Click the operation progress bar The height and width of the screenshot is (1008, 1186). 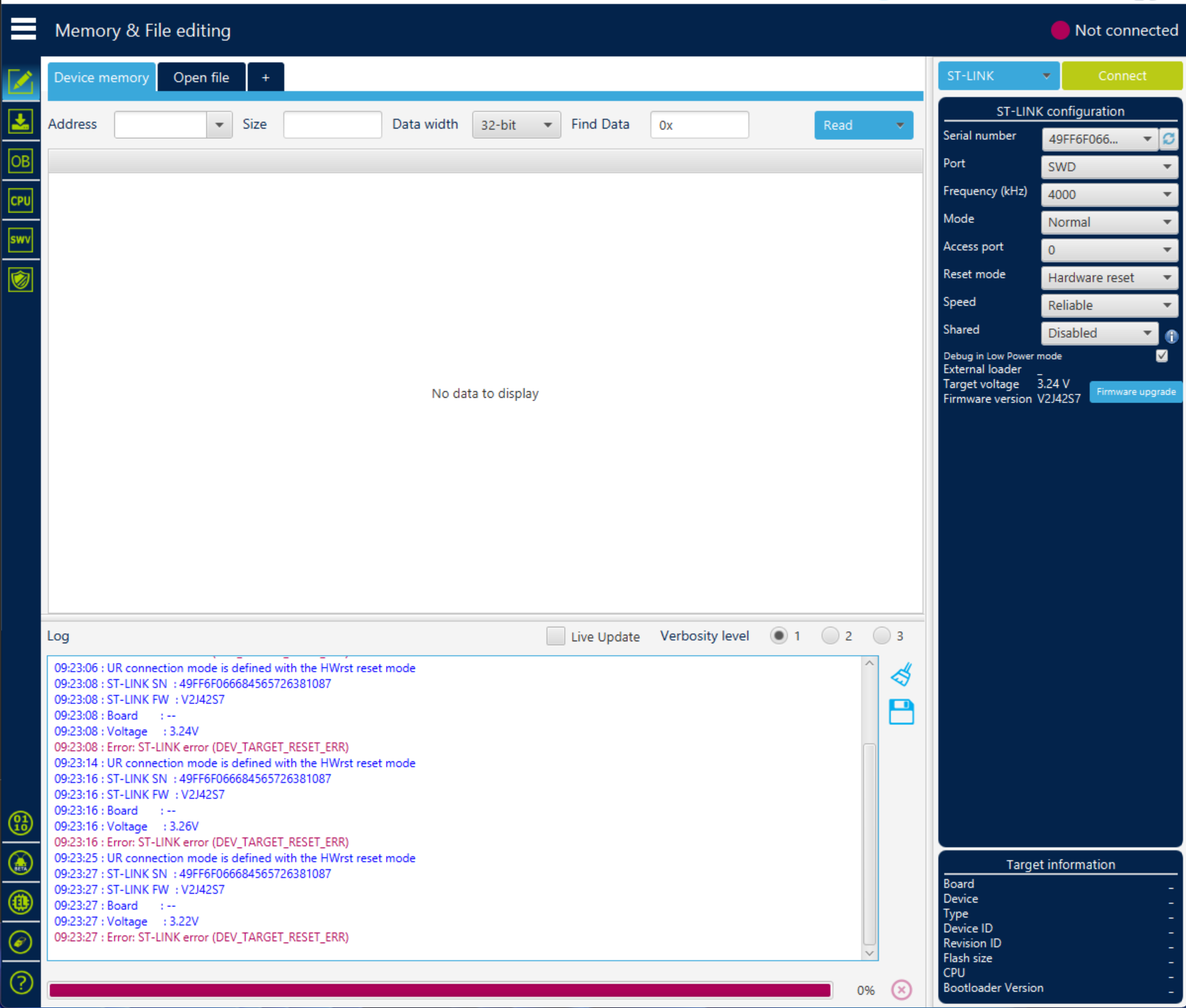click(440, 990)
